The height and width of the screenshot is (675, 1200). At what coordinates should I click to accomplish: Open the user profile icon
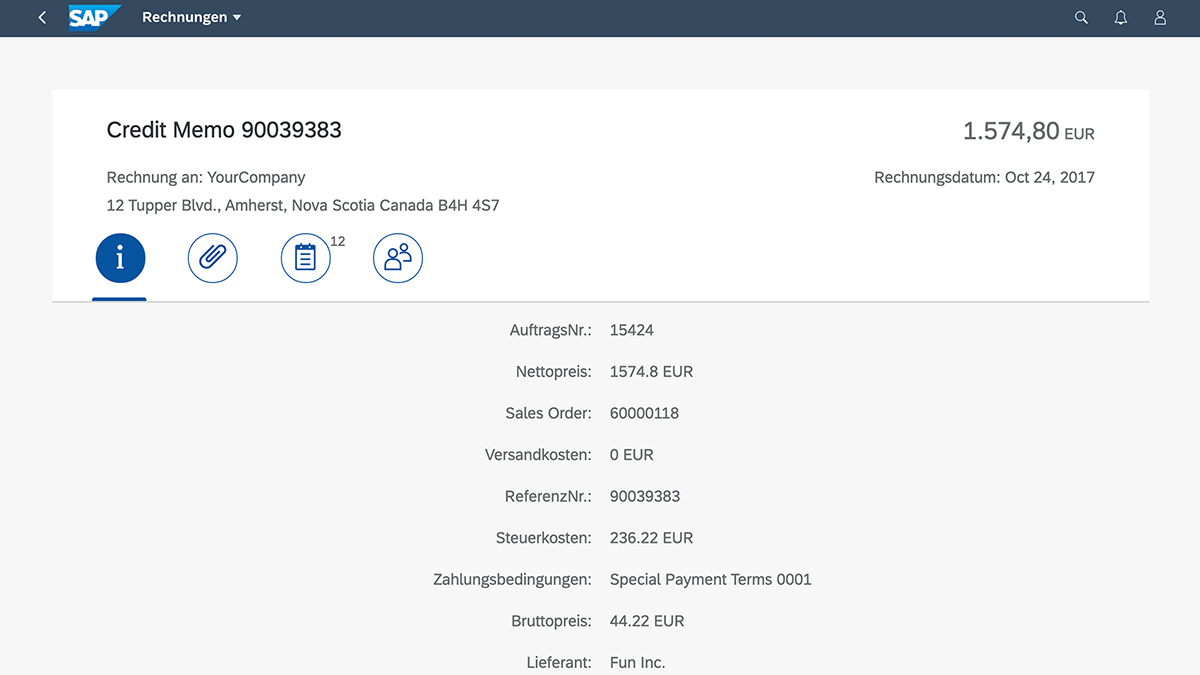(1160, 18)
